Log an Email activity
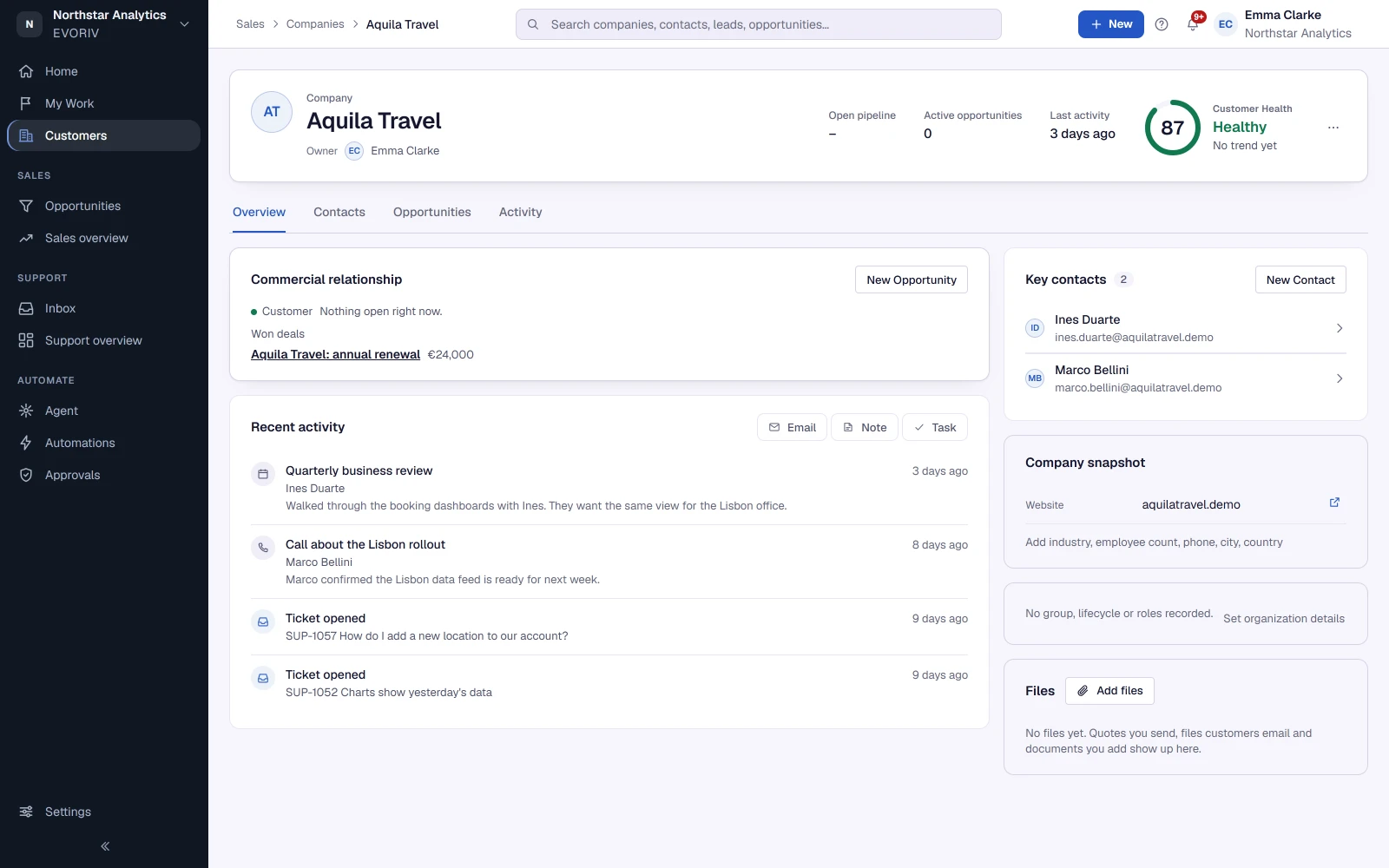 (792, 427)
